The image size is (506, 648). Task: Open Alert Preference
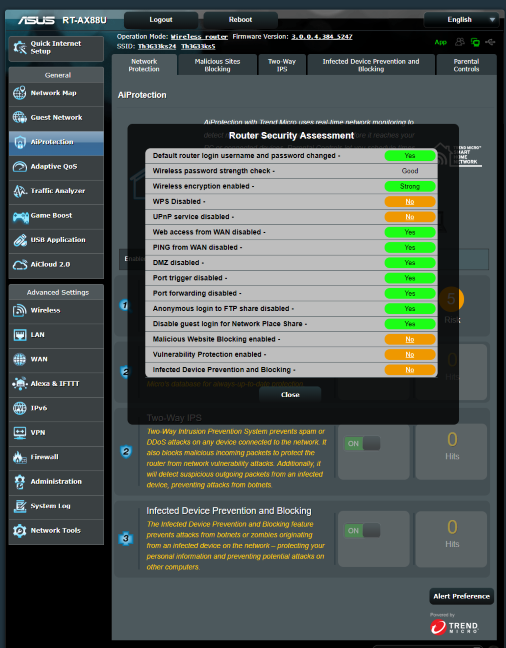[x=461, y=596]
